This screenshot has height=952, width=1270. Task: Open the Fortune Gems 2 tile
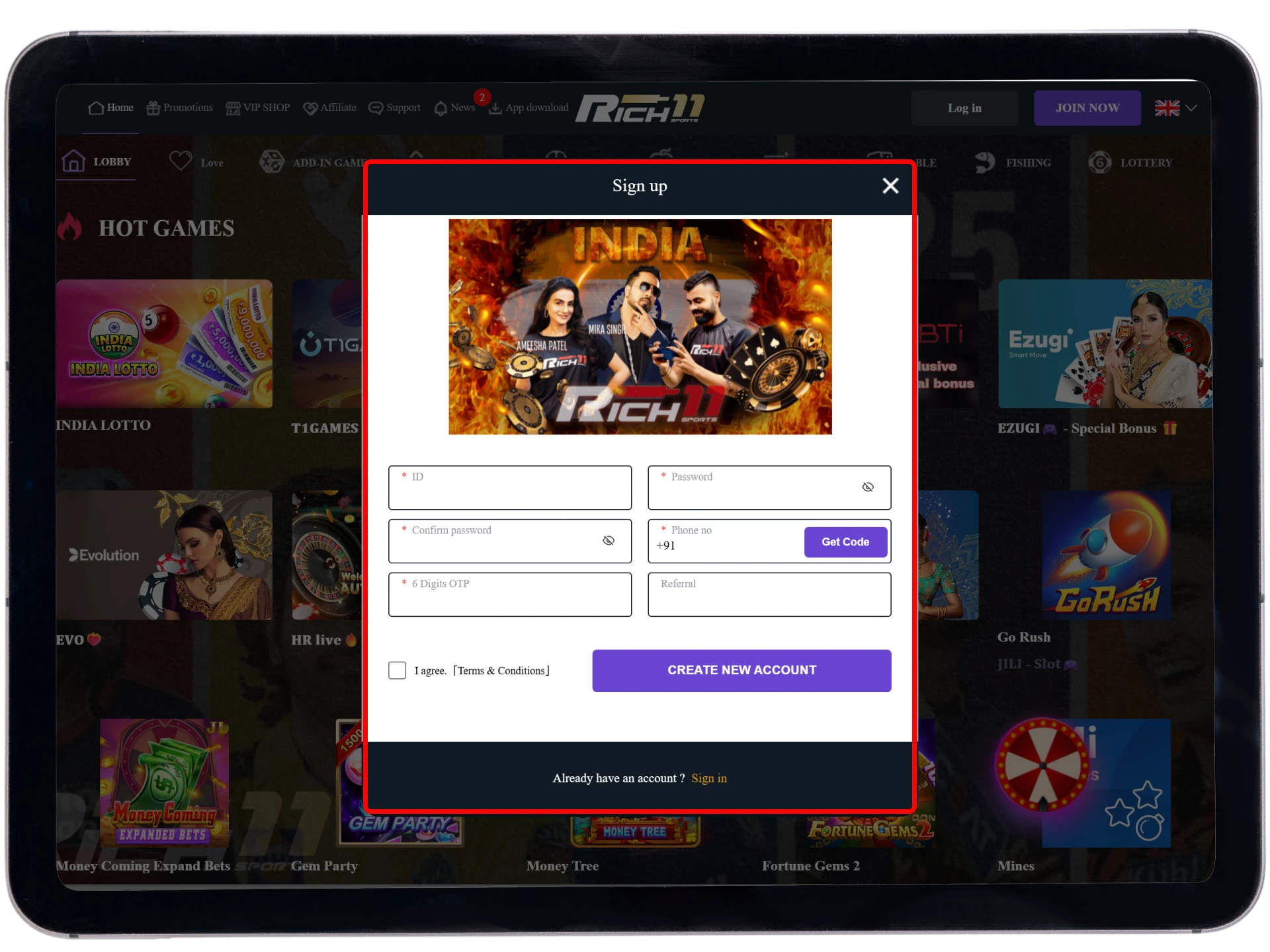tap(870, 830)
